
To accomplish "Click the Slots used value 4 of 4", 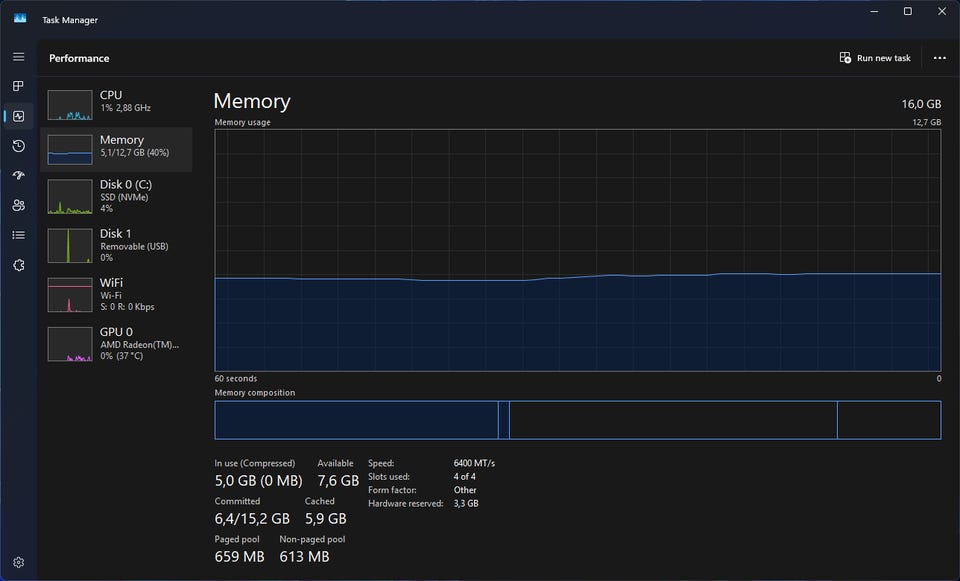I will point(464,477).
